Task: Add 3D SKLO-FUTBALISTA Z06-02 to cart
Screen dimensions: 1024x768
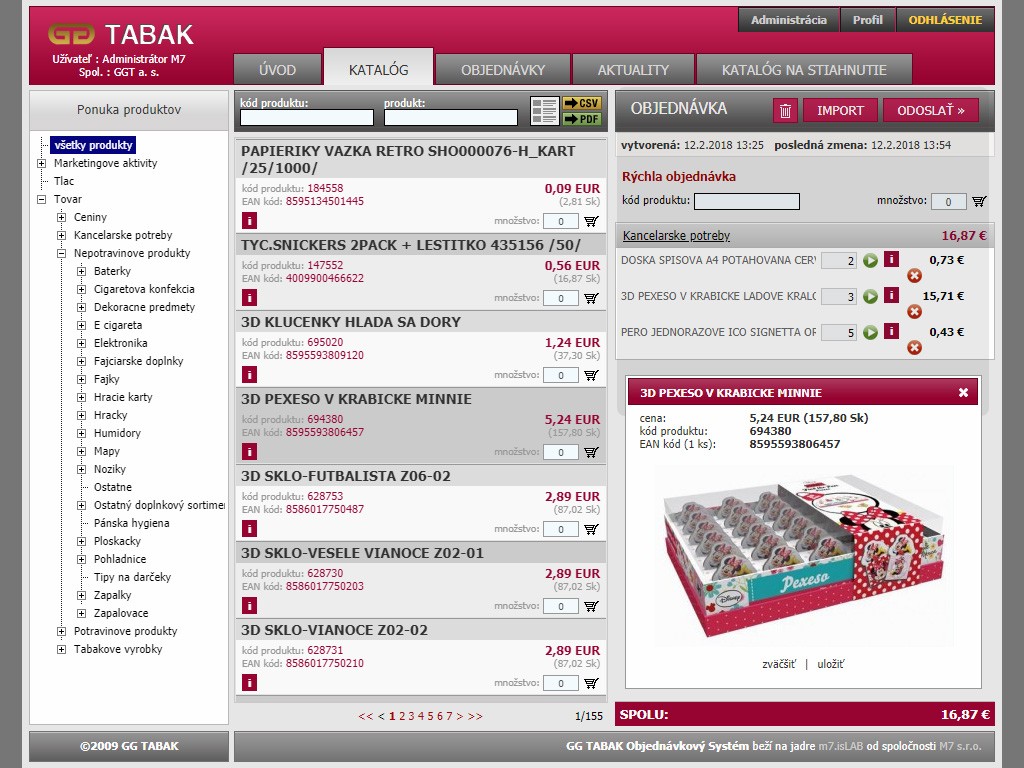Action: coord(591,529)
